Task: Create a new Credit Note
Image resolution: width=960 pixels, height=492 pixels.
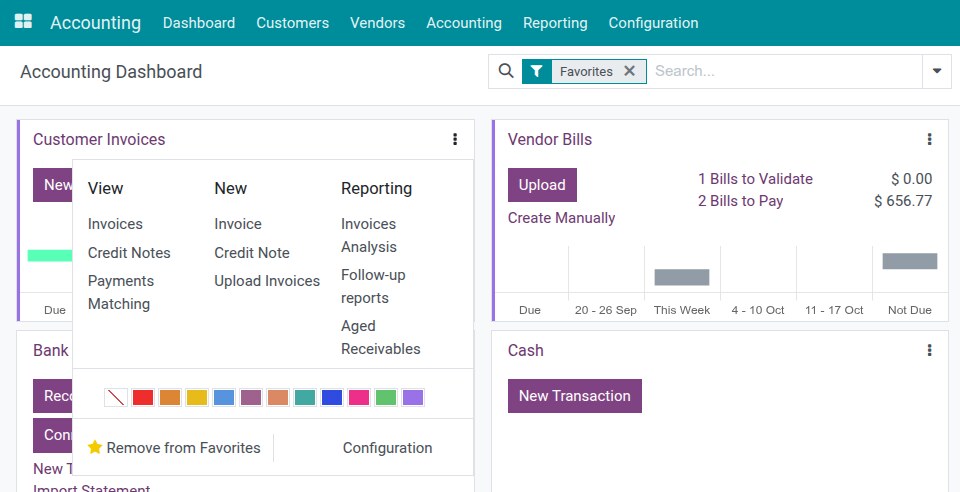Action: [252, 253]
